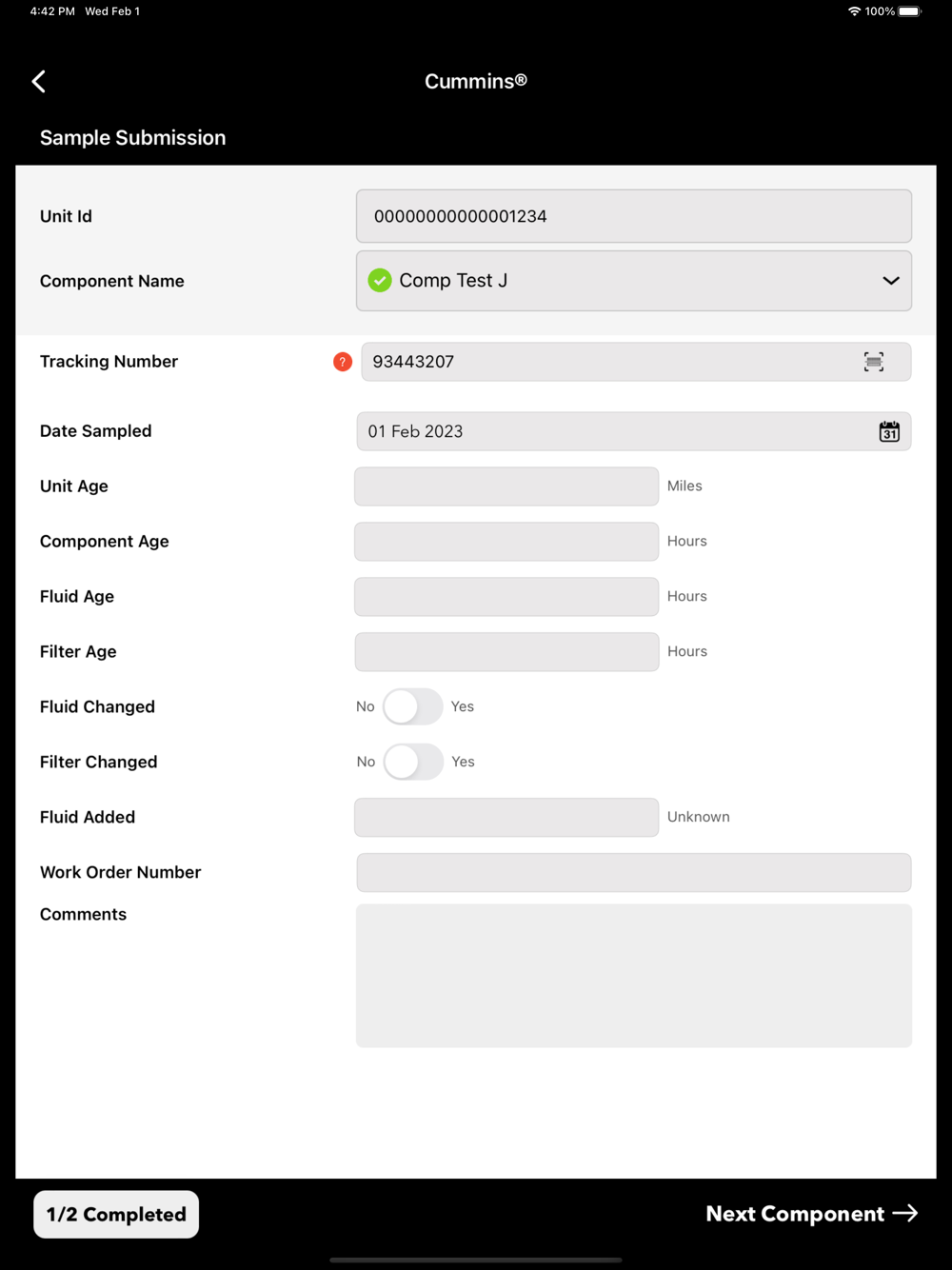Tap the Yes label for Fluid Changed
Image resolution: width=952 pixels, height=1270 pixels.
click(x=463, y=706)
